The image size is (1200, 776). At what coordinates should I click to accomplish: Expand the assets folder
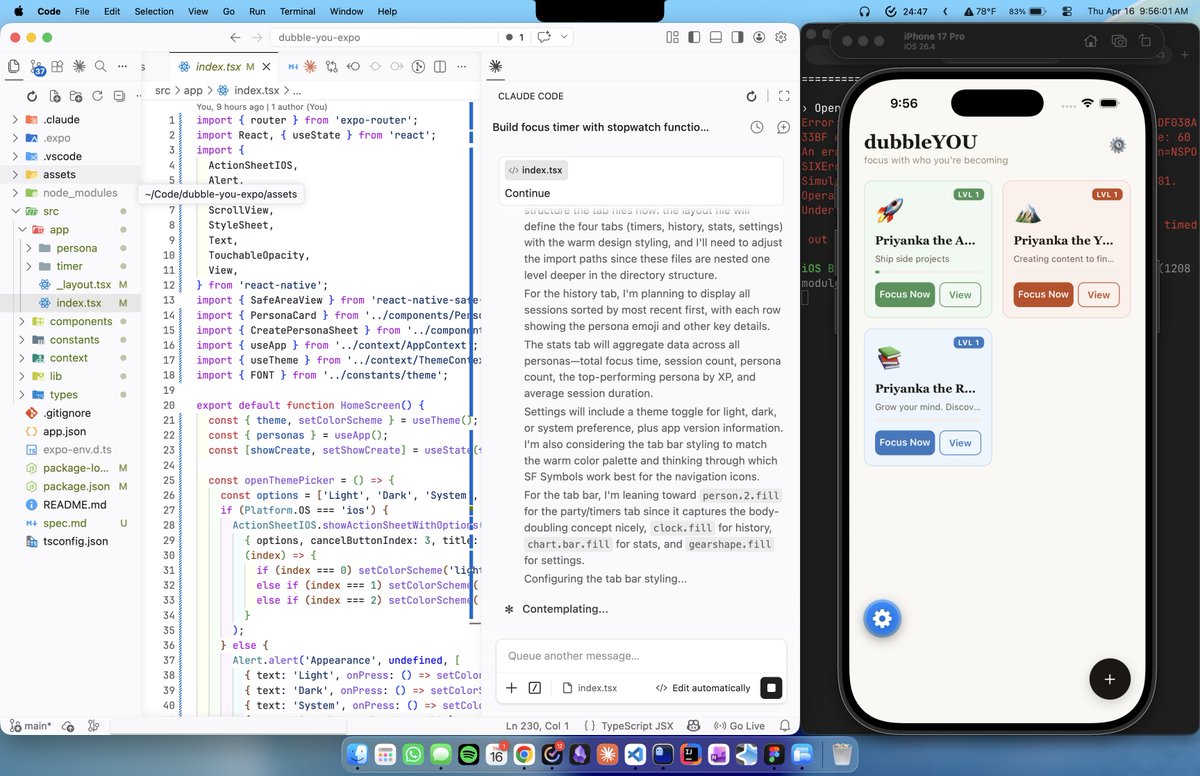[x=70, y=174]
